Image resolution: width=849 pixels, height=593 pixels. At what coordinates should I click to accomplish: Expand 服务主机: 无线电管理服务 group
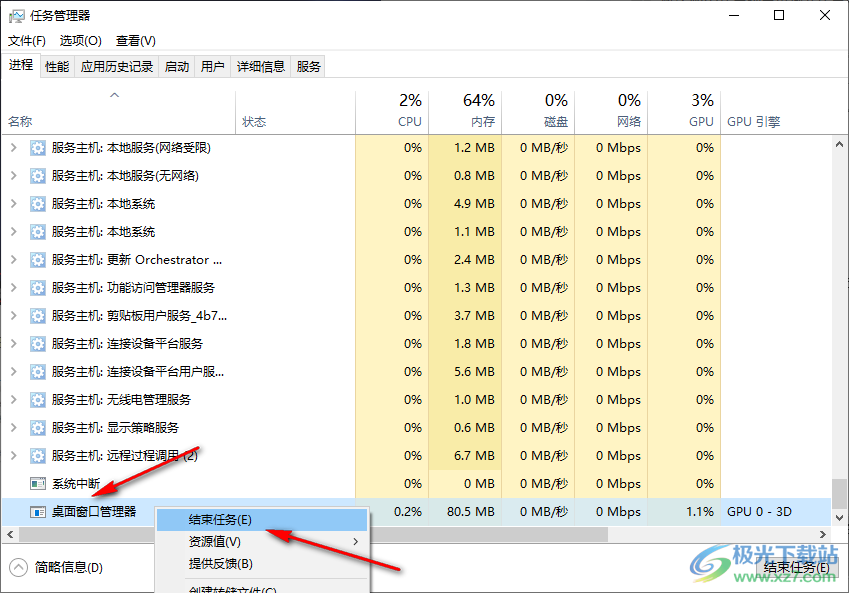(14, 400)
